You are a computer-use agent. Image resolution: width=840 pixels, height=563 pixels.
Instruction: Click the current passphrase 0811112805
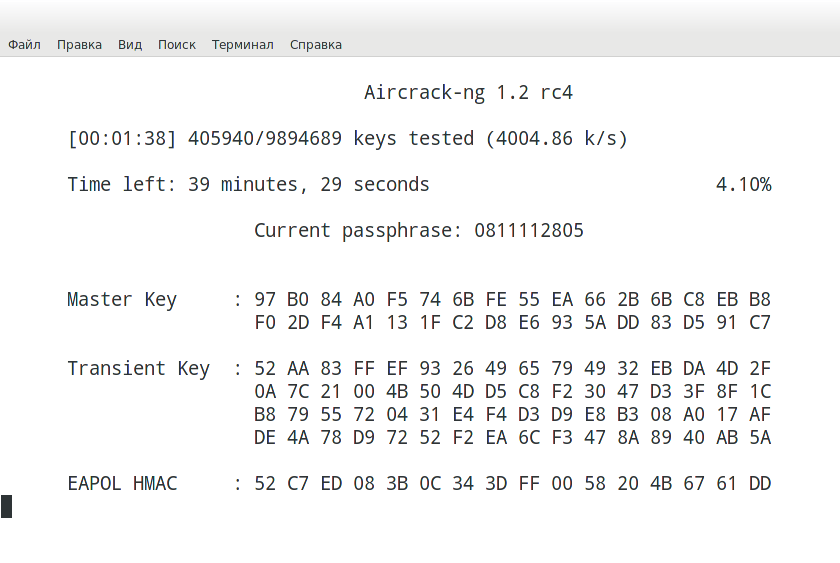coord(528,231)
